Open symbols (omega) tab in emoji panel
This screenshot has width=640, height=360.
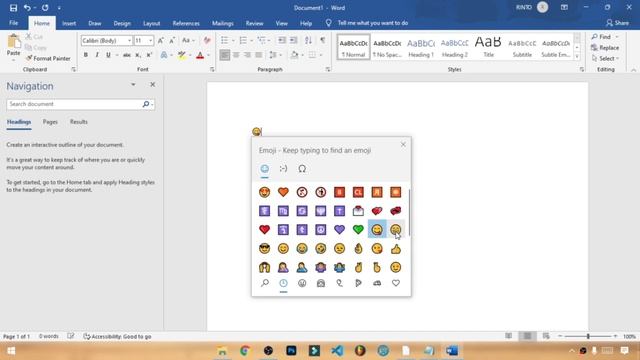click(302, 169)
